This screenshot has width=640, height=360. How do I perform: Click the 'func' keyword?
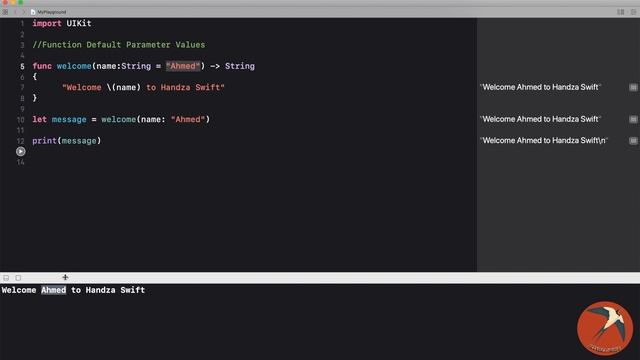pyautogui.click(x=42, y=66)
